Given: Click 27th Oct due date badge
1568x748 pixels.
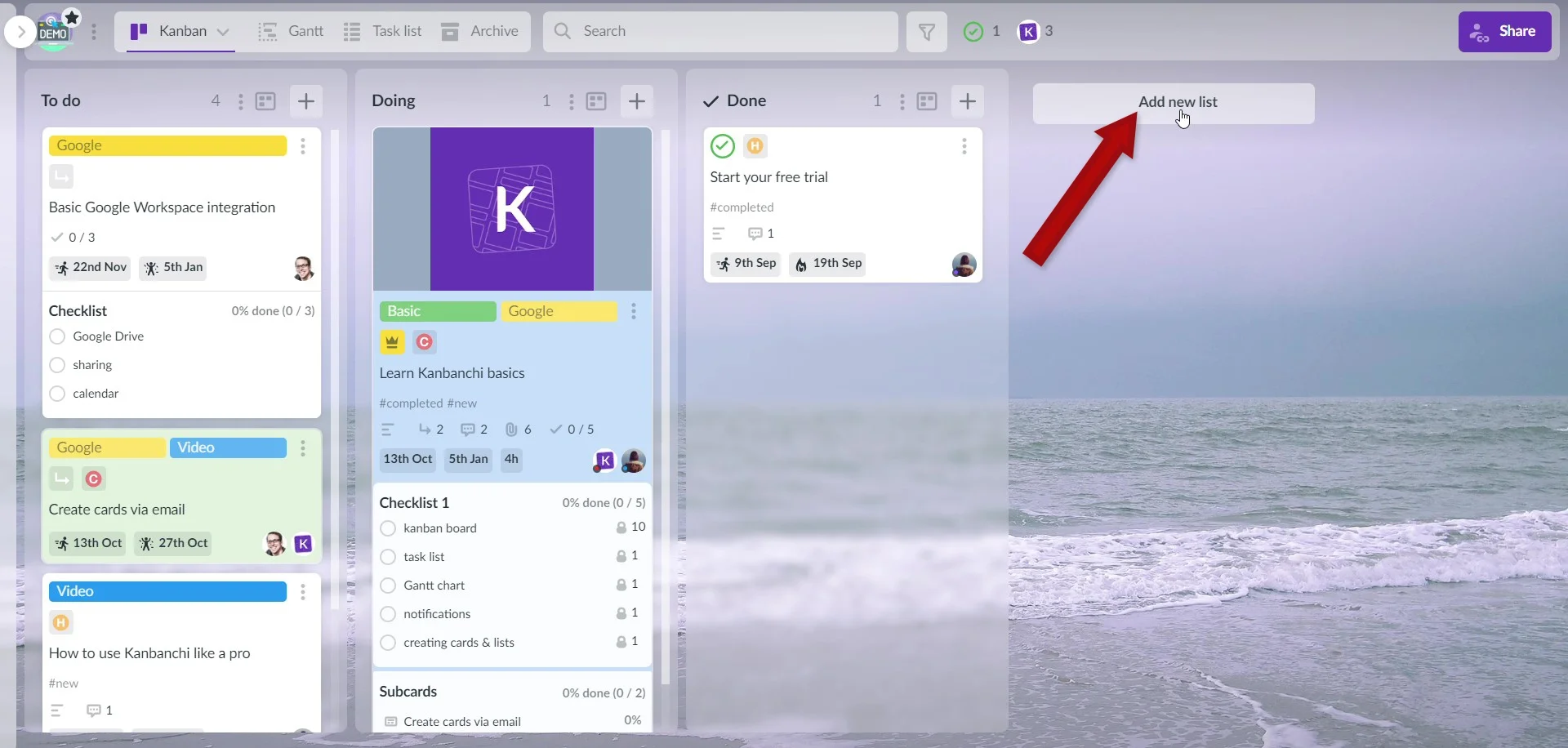Looking at the screenshot, I should click(173, 543).
